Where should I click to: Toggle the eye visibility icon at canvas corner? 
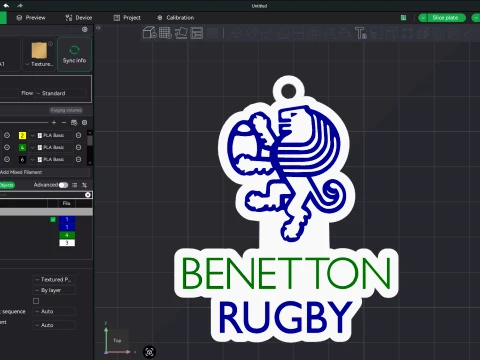tap(98, 28)
